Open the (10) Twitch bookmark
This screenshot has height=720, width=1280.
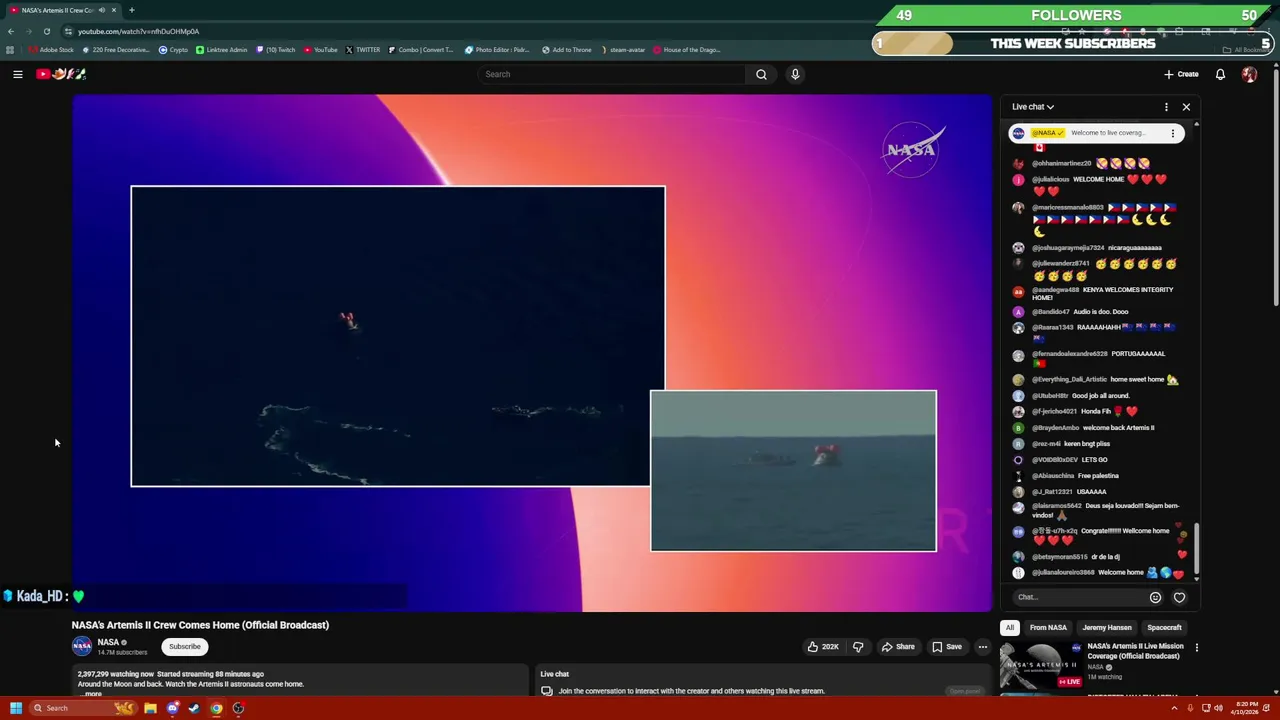(276, 50)
